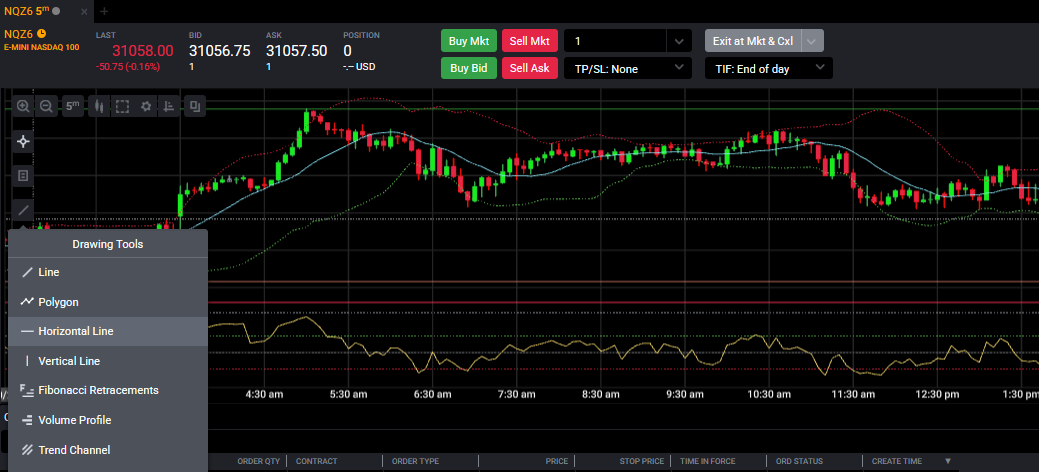
Task: Open the TP/SL: None dropdown
Action: (x=628, y=68)
